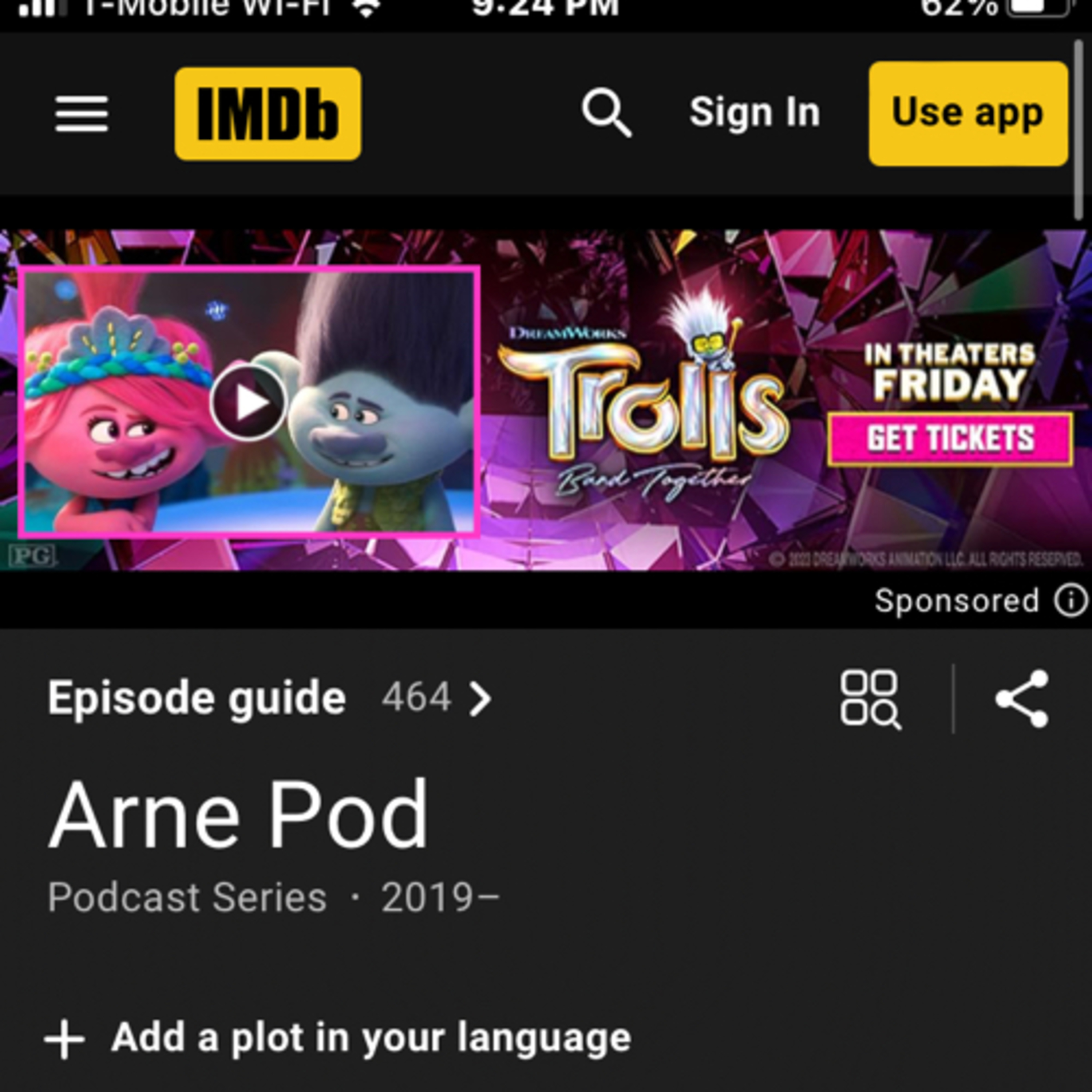Tap Get Tickets in the ad
The image size is (1092, 1092).
(950, 439)
